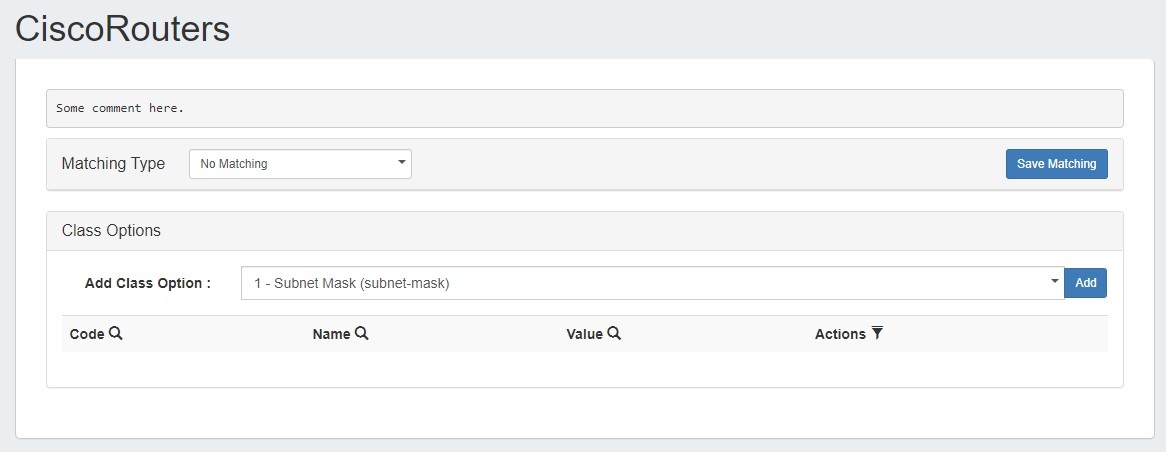Image resolution: width=1166 pixels, height=452 pixels.
Task: Click the caret arrow of class option select
Action: [x=1054, y=282]
